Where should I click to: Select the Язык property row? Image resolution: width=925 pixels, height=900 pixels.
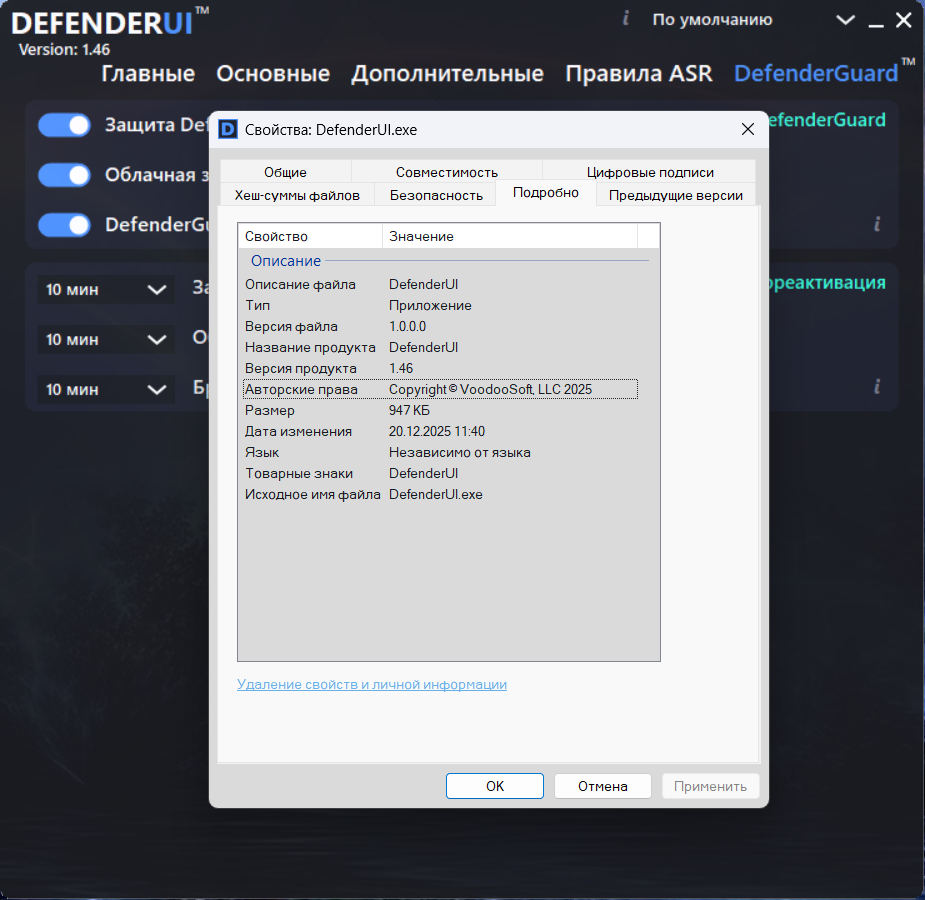440,452
